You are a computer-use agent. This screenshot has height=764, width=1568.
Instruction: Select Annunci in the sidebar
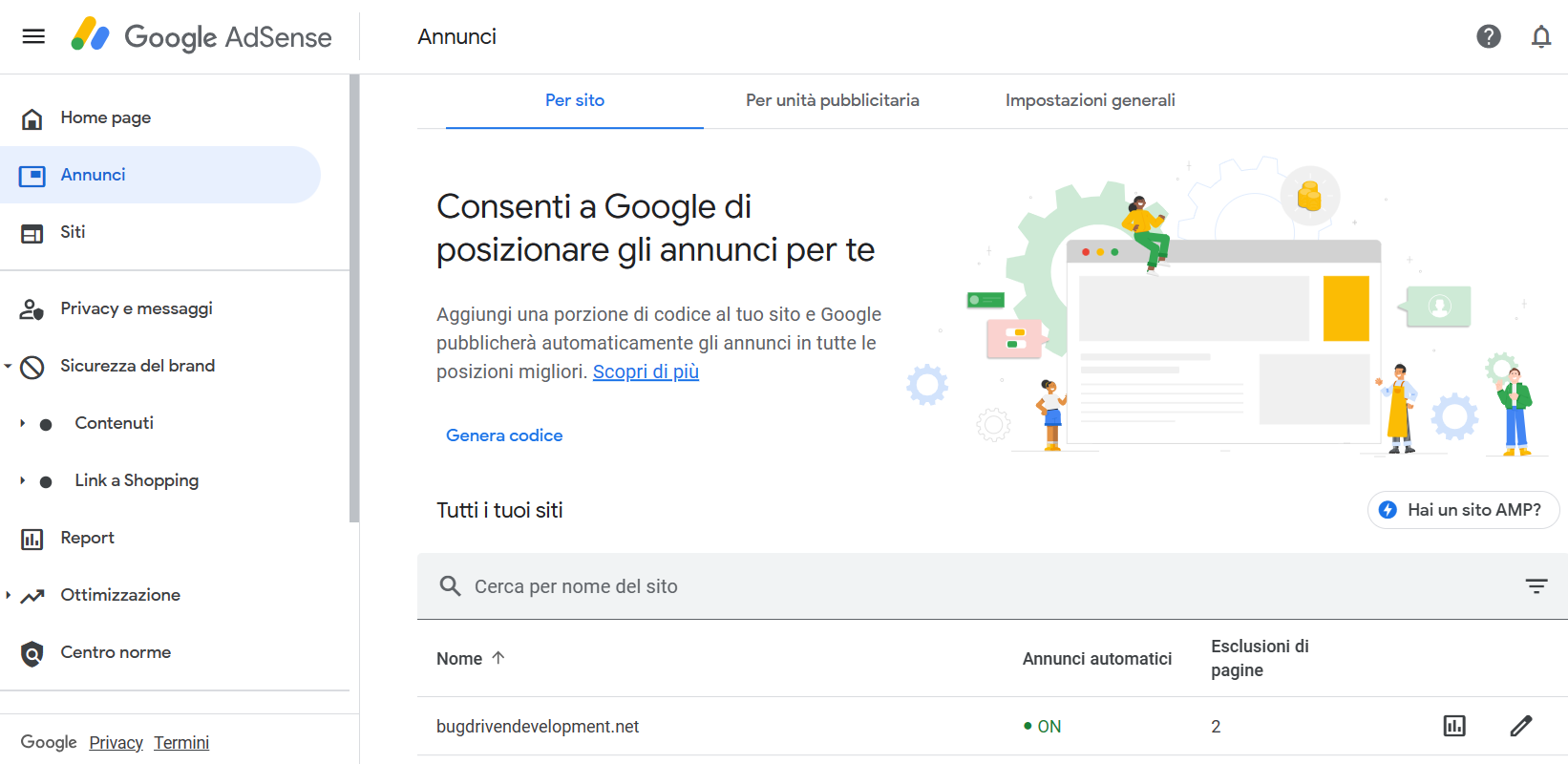(160, 175)
